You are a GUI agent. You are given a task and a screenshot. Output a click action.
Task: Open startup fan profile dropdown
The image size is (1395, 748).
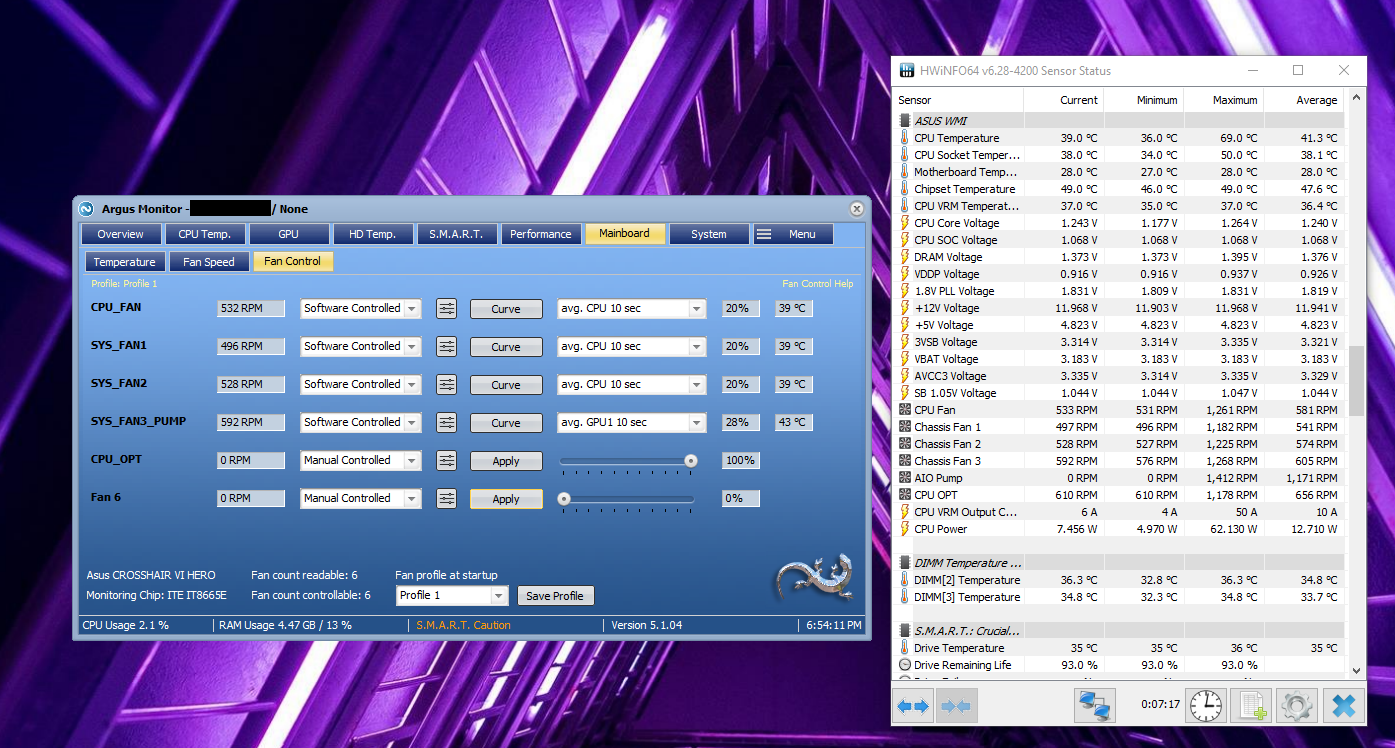tap(452, 596)
